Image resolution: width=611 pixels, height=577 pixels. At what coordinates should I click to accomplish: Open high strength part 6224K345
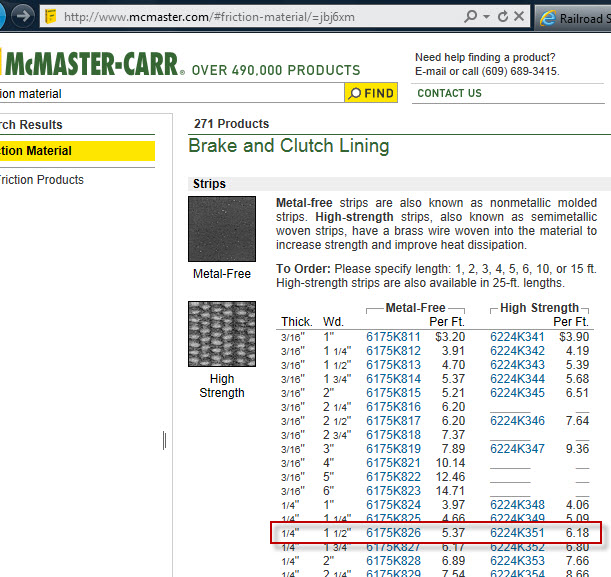tap(517, 393)
